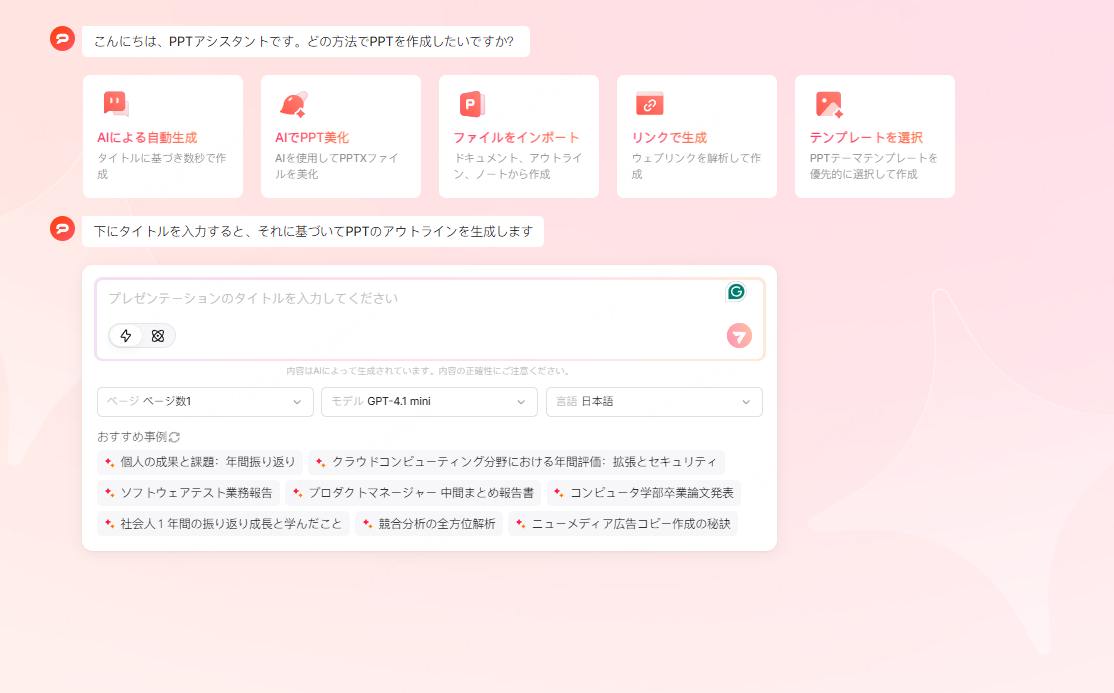This screenshot has width=1114, height=693.
Task: Choose the クラウドコンピューティング年間評価 example
Action: point(516,462)
